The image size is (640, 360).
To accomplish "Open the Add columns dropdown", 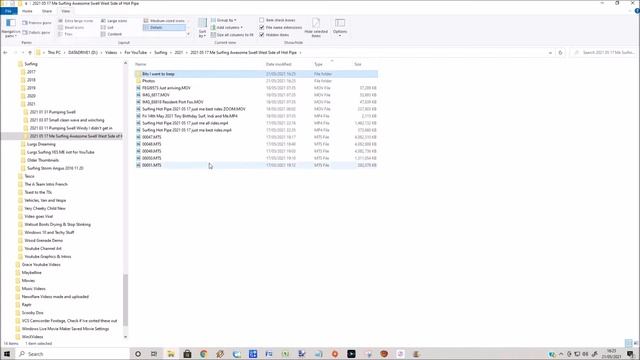I will [x=227, y=27].
